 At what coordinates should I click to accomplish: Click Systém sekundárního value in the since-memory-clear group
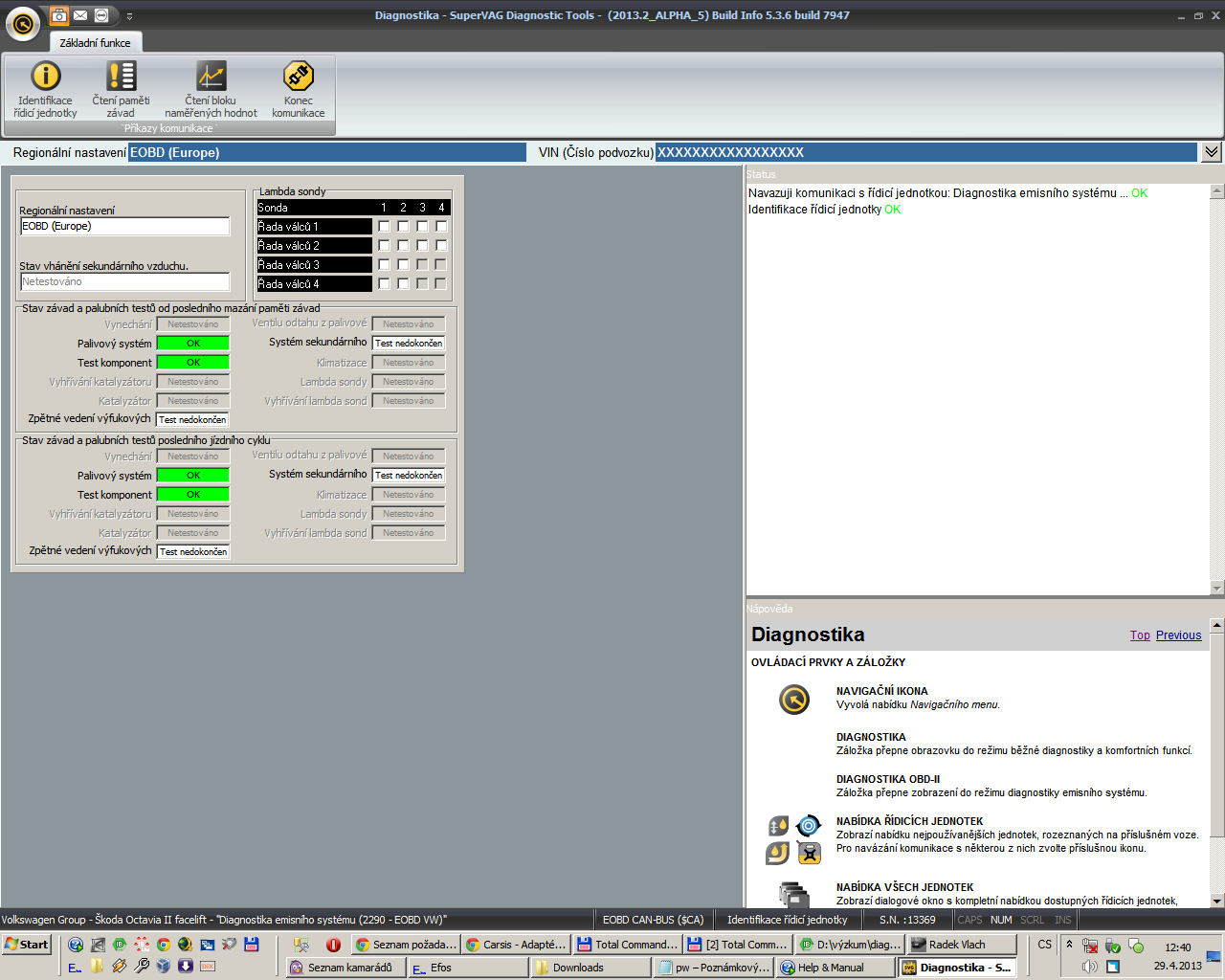tap(409, 344)
